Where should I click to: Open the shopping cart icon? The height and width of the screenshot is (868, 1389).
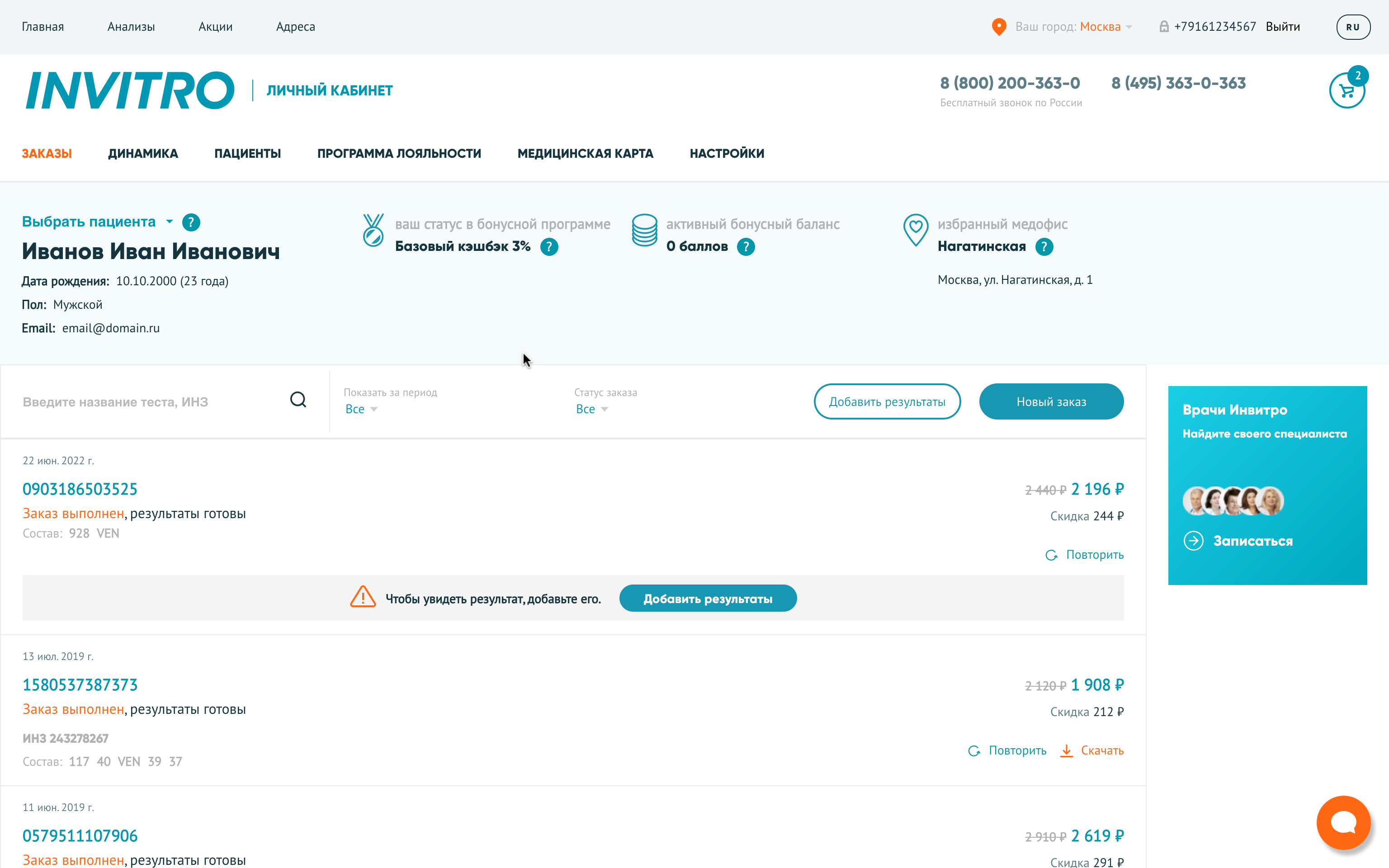click(x=1346, y=91)
